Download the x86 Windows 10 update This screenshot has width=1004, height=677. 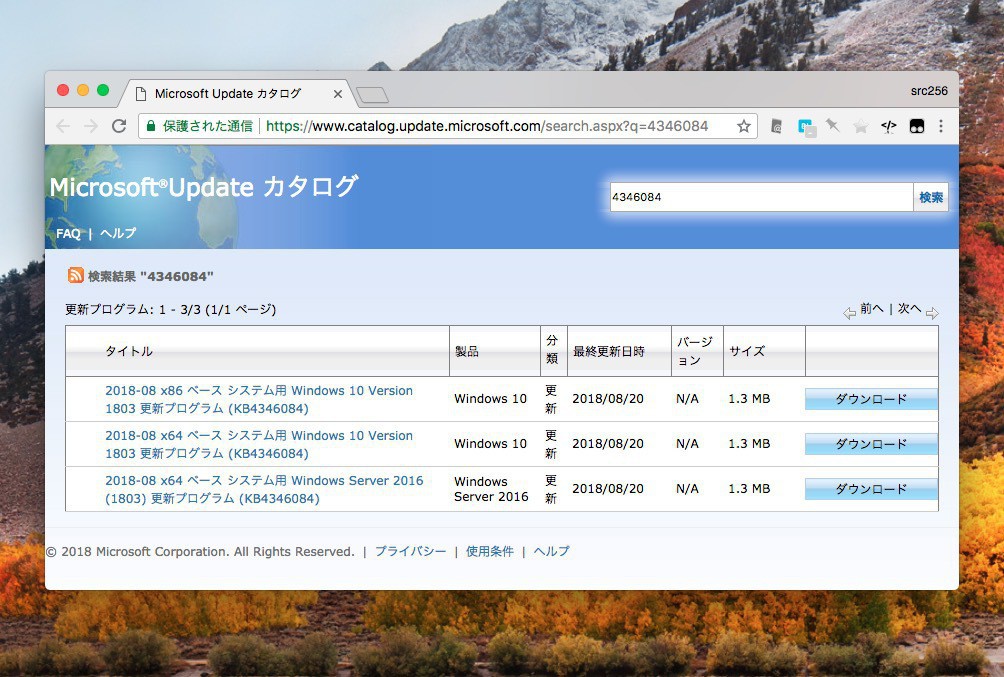871,399
